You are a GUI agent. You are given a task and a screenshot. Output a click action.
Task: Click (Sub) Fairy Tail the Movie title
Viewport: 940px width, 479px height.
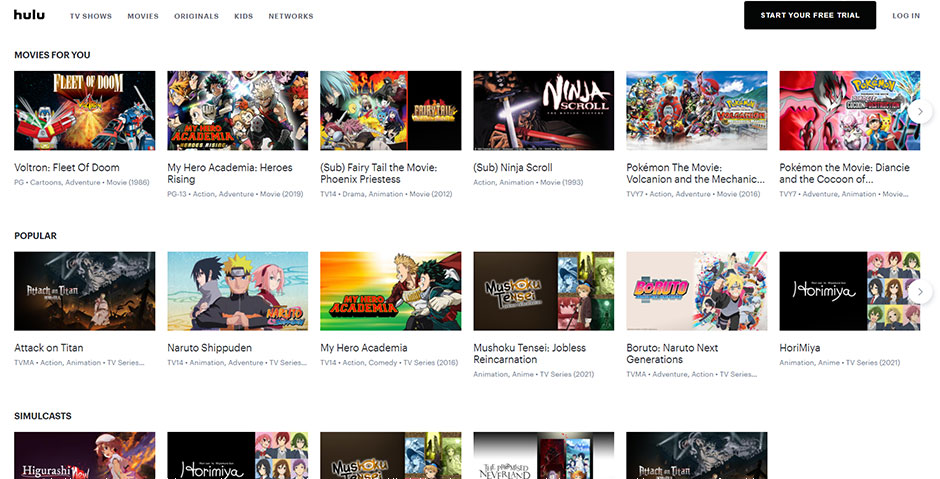tap(379, 173)
